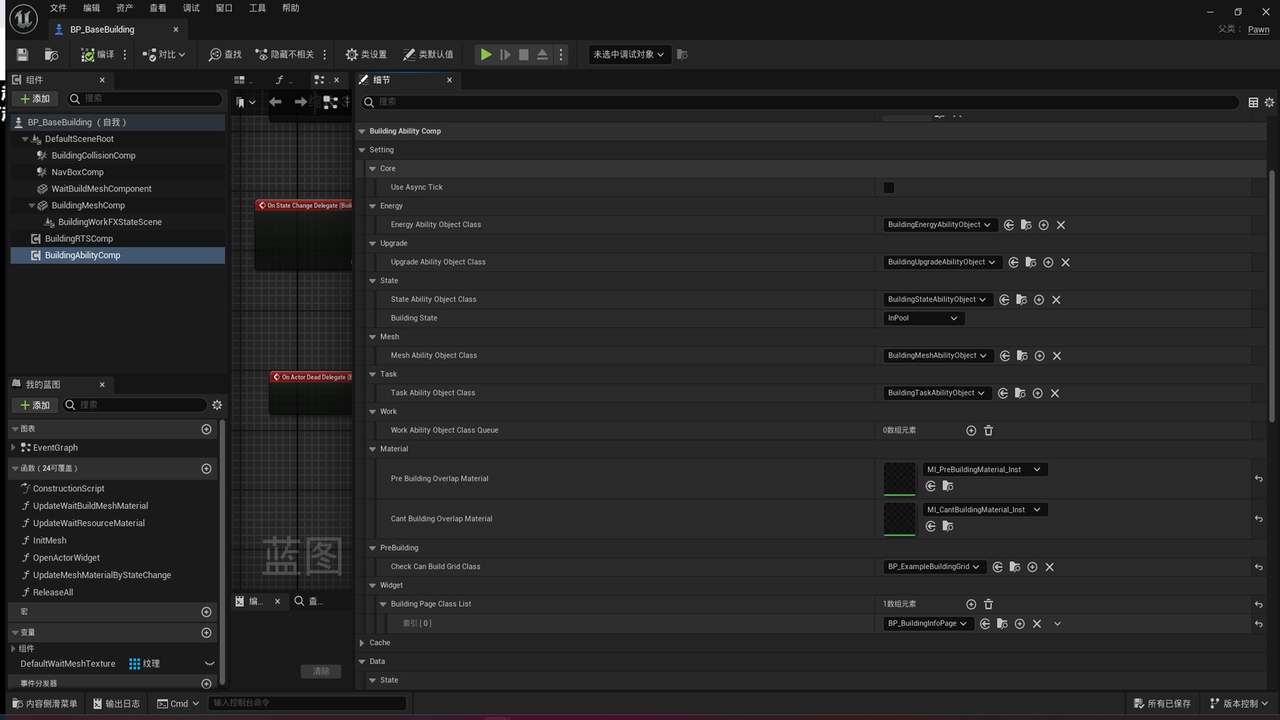The width and height of the screenshot is (1280, 720).
Task: Click the MI_PreBuildingMaterial_Inst material thumbnail
Action: point(900,479)
